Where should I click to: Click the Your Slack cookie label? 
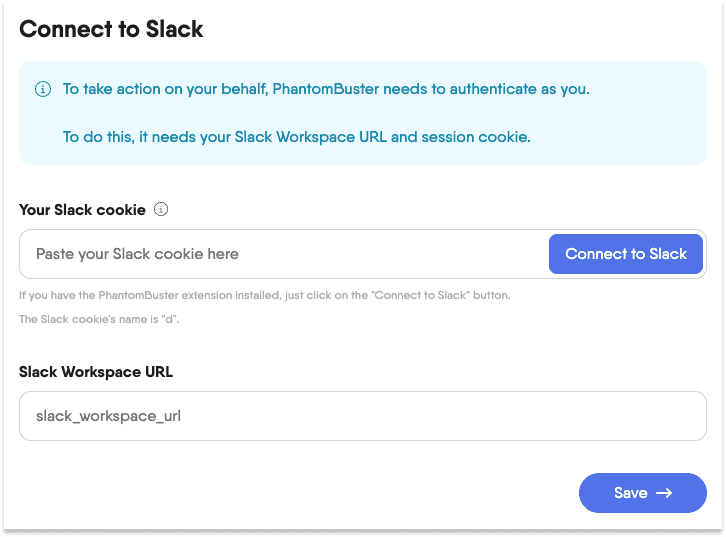click(x=82, y=210)
